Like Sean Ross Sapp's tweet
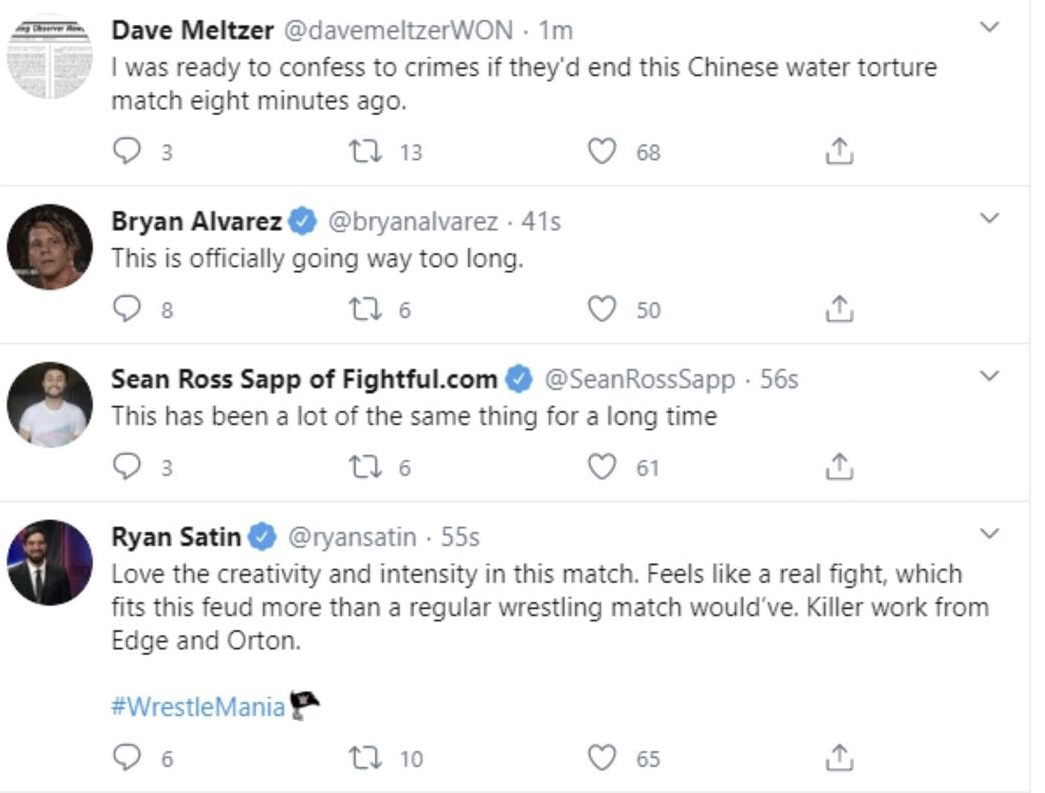 601,467
